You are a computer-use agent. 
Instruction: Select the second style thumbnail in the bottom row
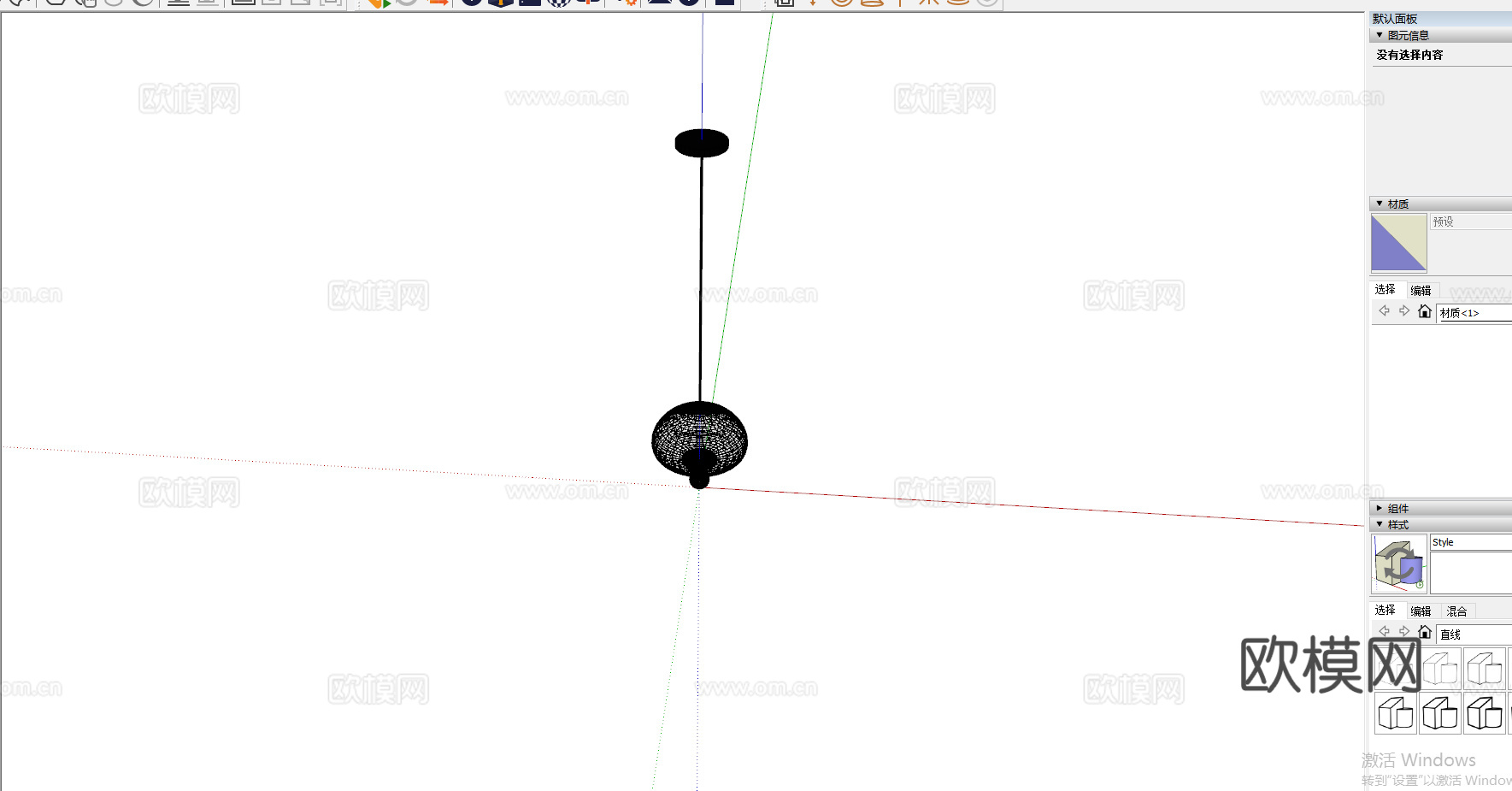point(1440,713)
